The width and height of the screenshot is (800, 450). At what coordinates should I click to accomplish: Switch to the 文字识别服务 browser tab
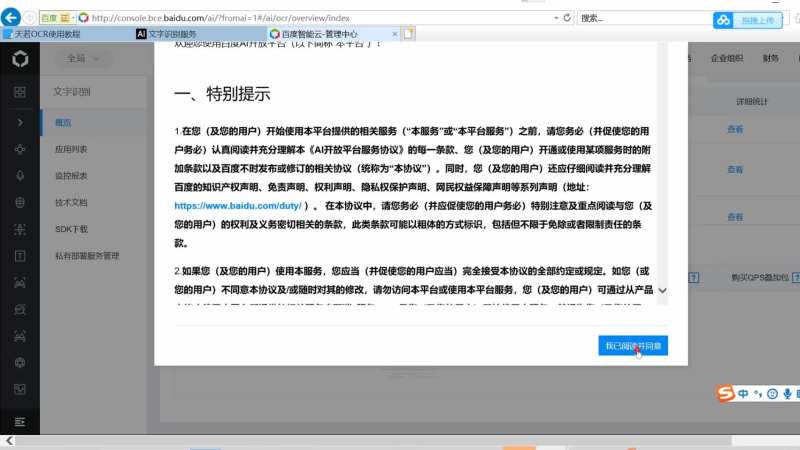click(x=166, y=34)
